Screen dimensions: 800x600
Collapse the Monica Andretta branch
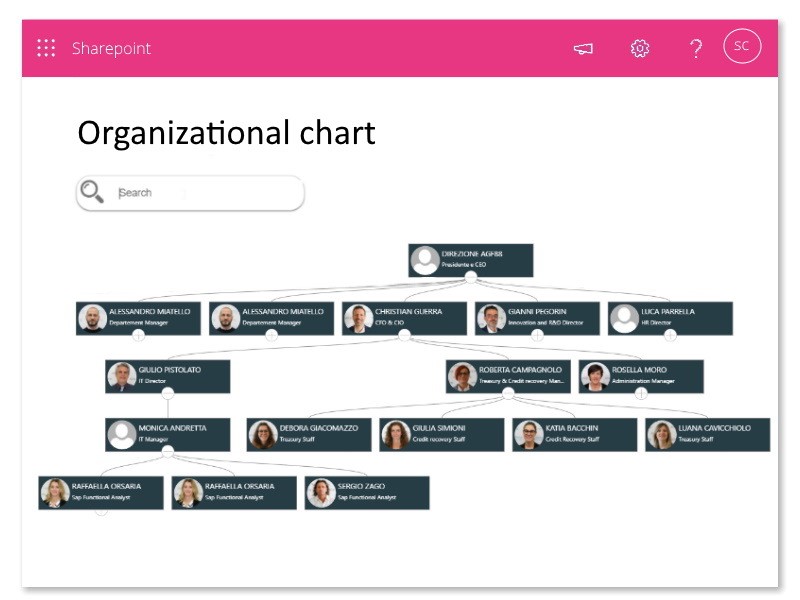[166, 450]
